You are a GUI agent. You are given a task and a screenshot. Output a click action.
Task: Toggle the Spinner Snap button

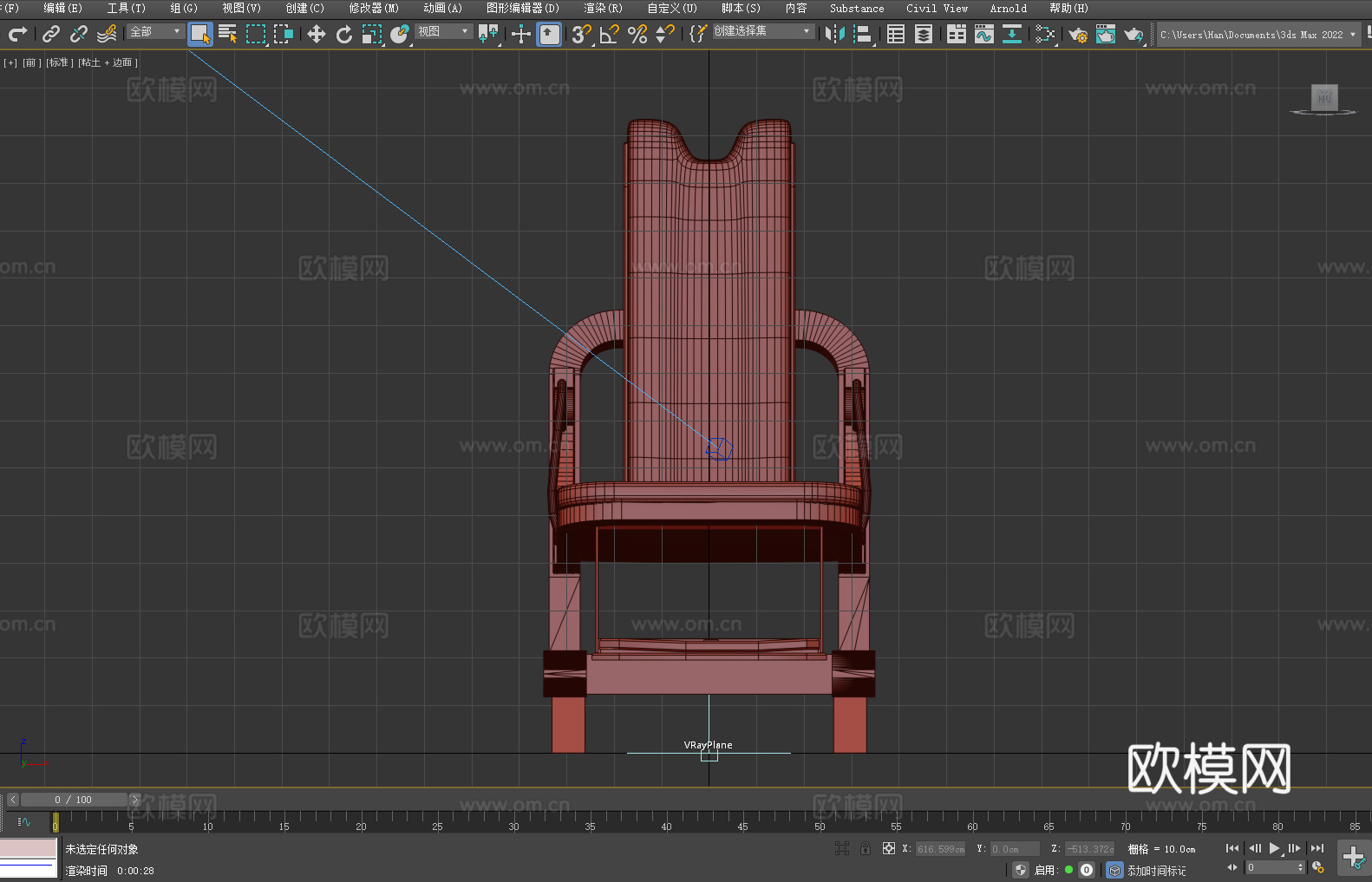[665, 34]
